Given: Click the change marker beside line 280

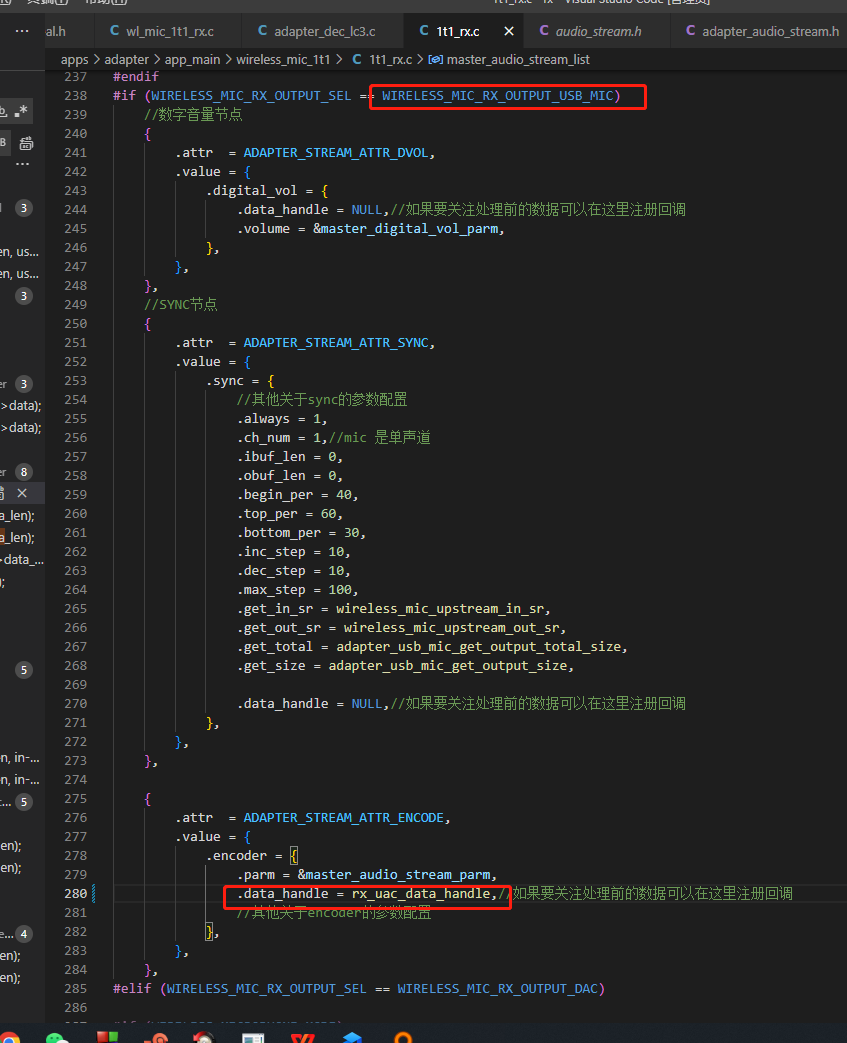Looking at the screenshot, I should 94,893.
